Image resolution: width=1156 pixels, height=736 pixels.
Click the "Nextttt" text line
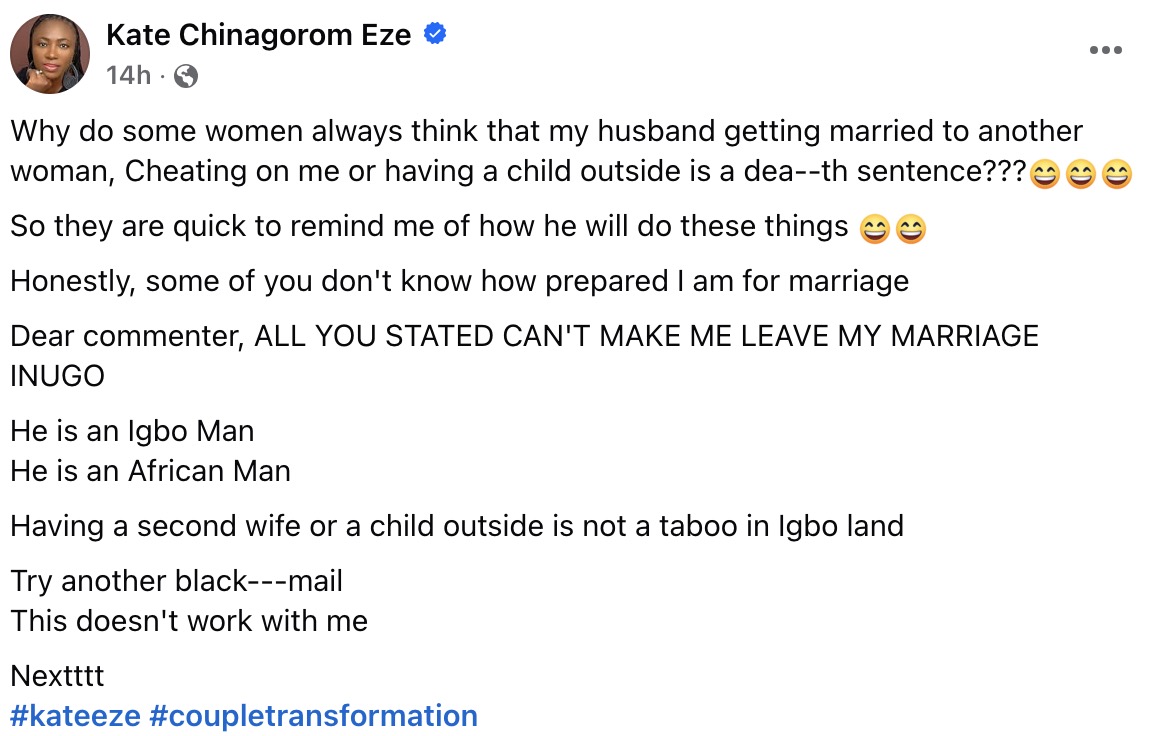pyautogui.click(x=57, y=676)
